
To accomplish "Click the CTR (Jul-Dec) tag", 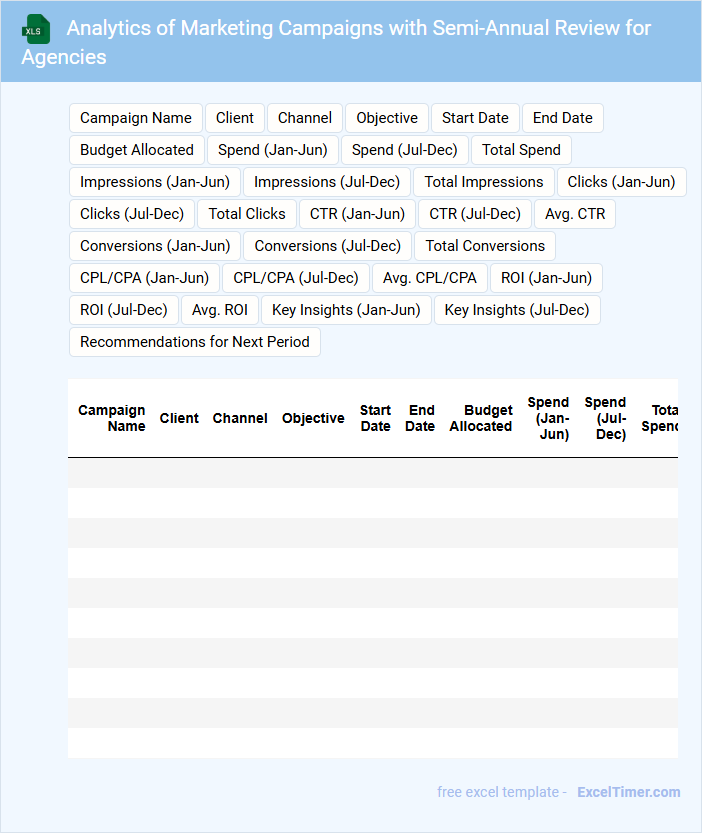I will point(475,214).
